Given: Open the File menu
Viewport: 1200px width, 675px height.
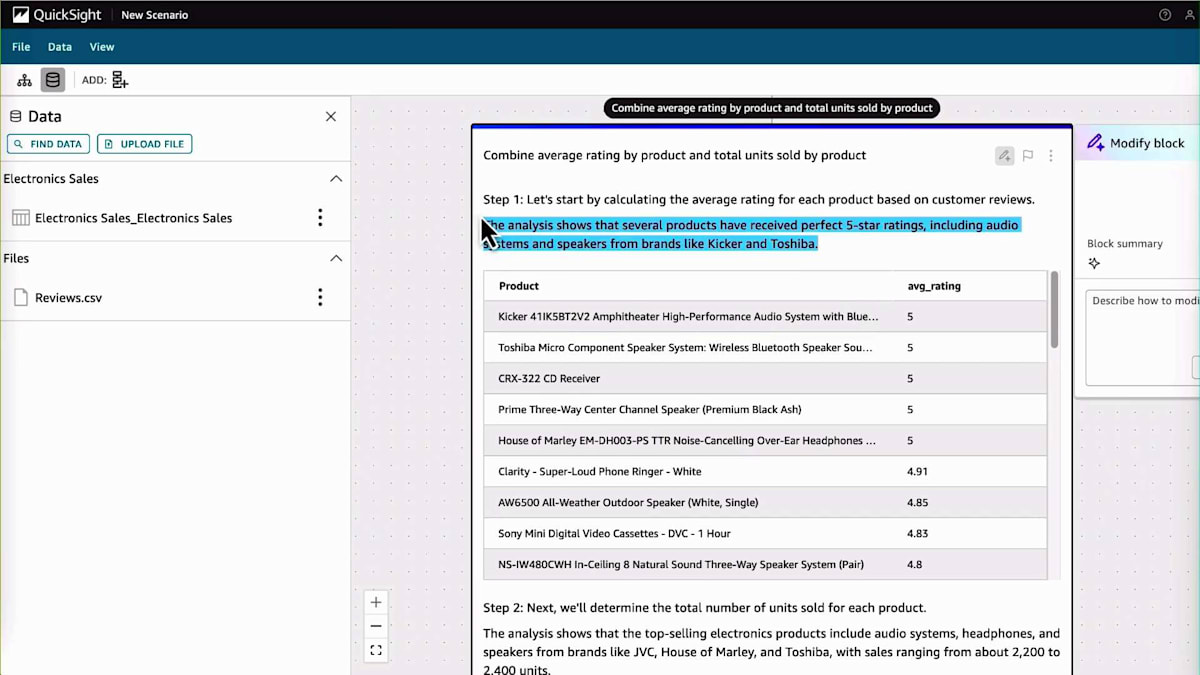Looking at the screenshot, I should click(21, 47).
